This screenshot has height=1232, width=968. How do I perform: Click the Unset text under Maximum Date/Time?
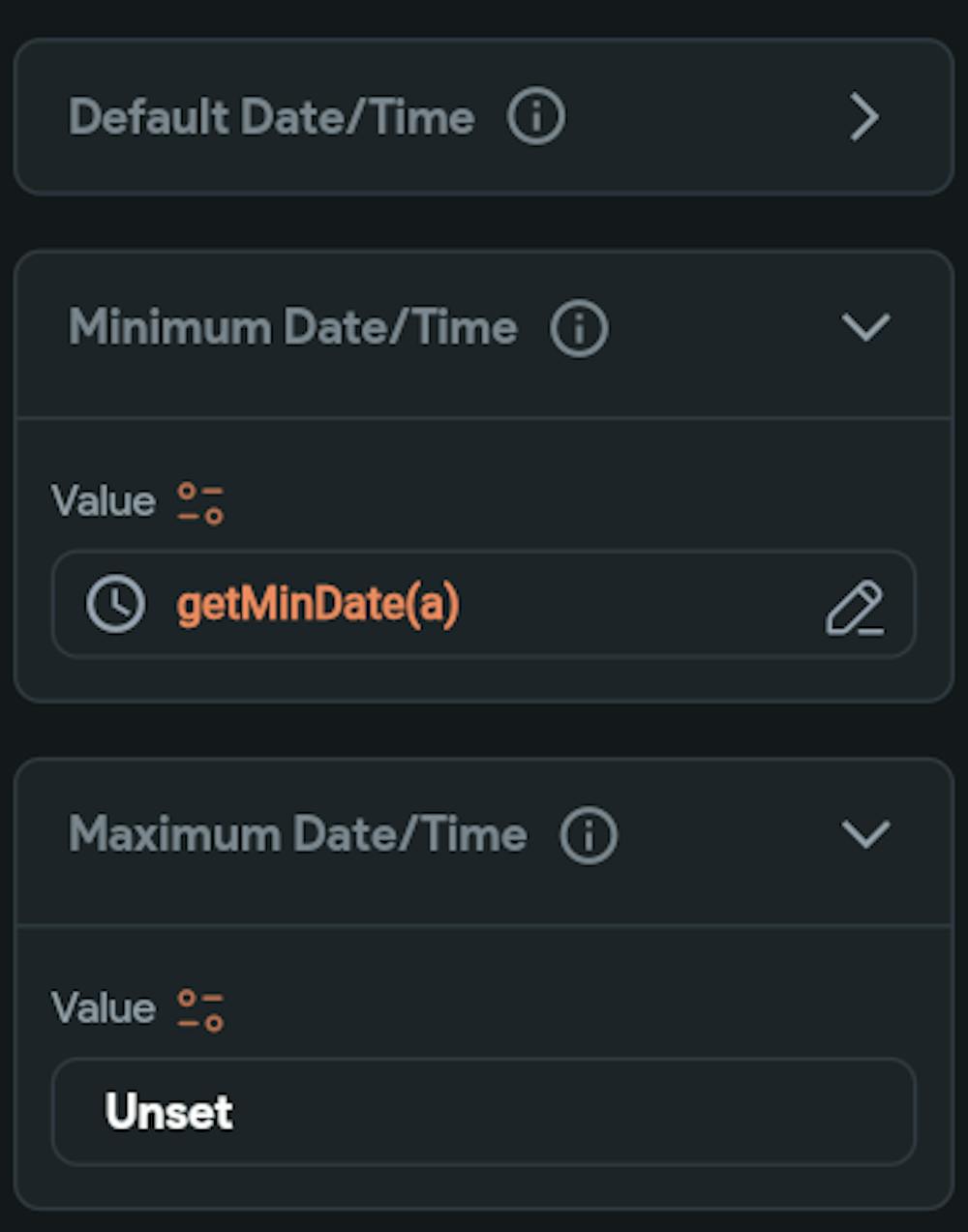(168, 1111)
